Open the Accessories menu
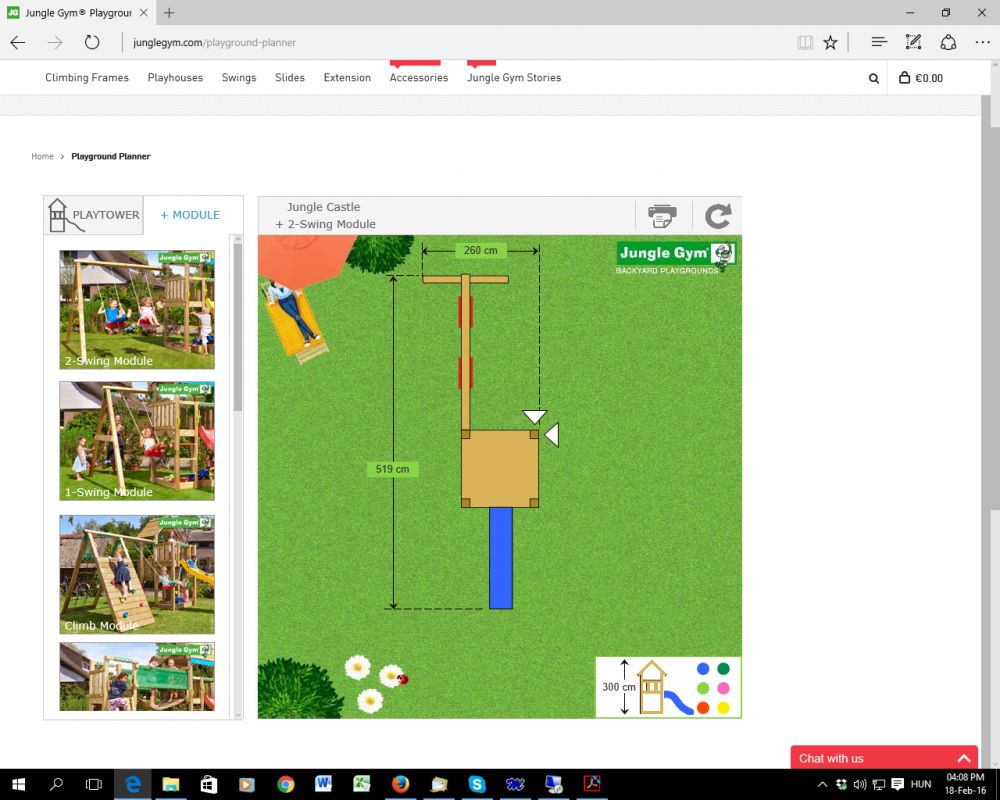The width and height of the screenshot is (1000, 800). (x=419, y=78)
